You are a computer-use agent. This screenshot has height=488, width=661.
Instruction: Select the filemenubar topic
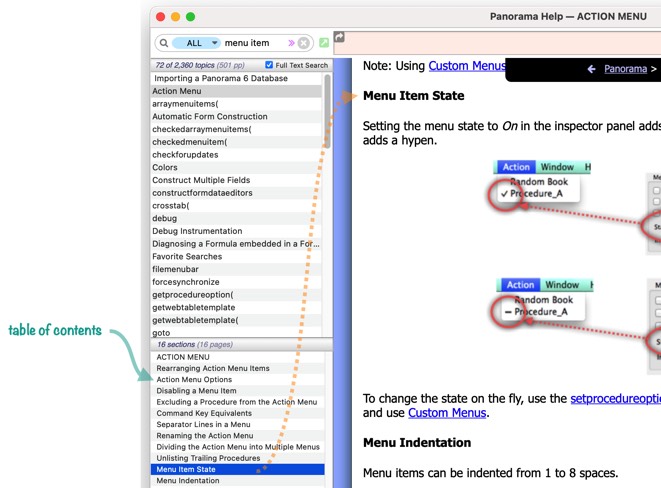tap(236, 269)
